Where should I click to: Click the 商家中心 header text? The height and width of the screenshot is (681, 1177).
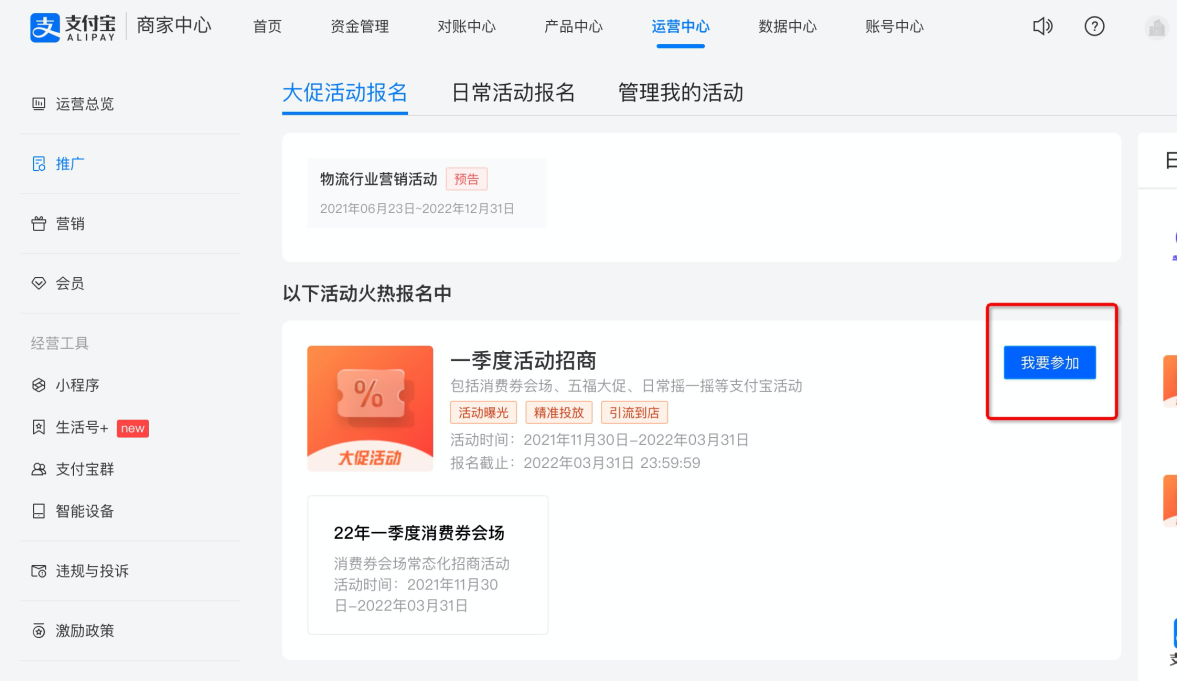(x=174, y=26)
